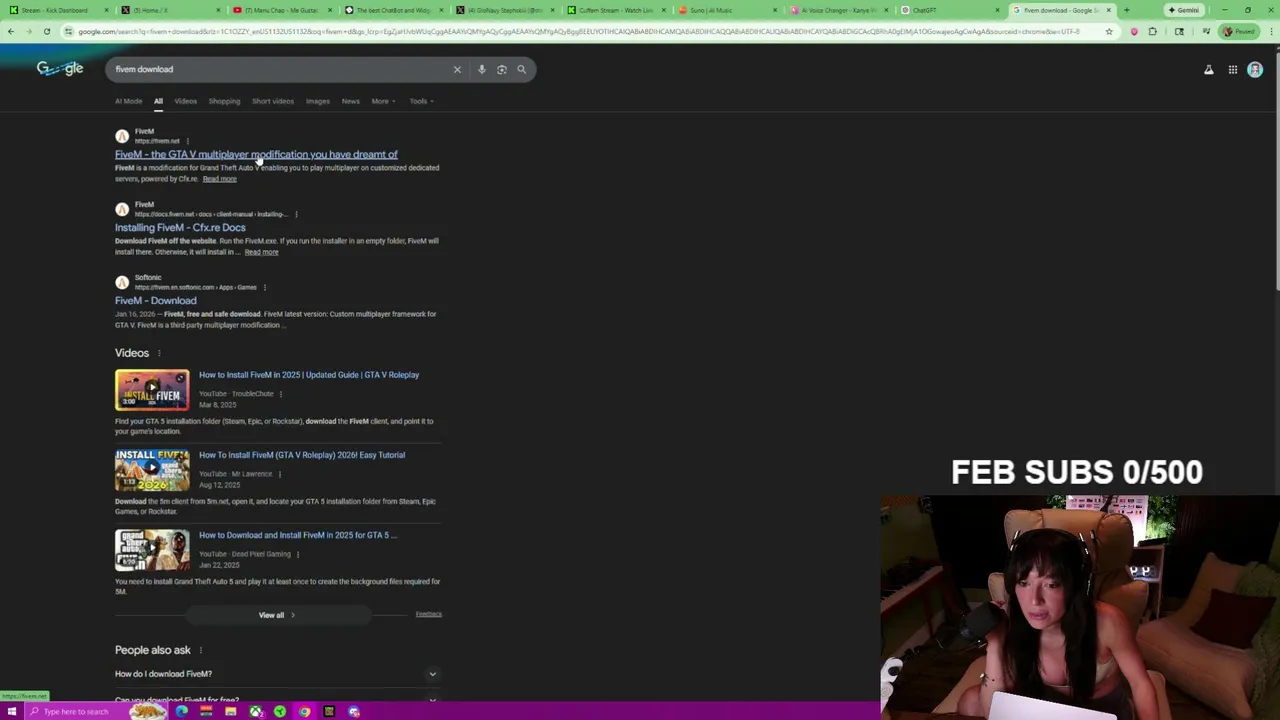Switch to the AI Voice Changer tab

click(838, 10)
